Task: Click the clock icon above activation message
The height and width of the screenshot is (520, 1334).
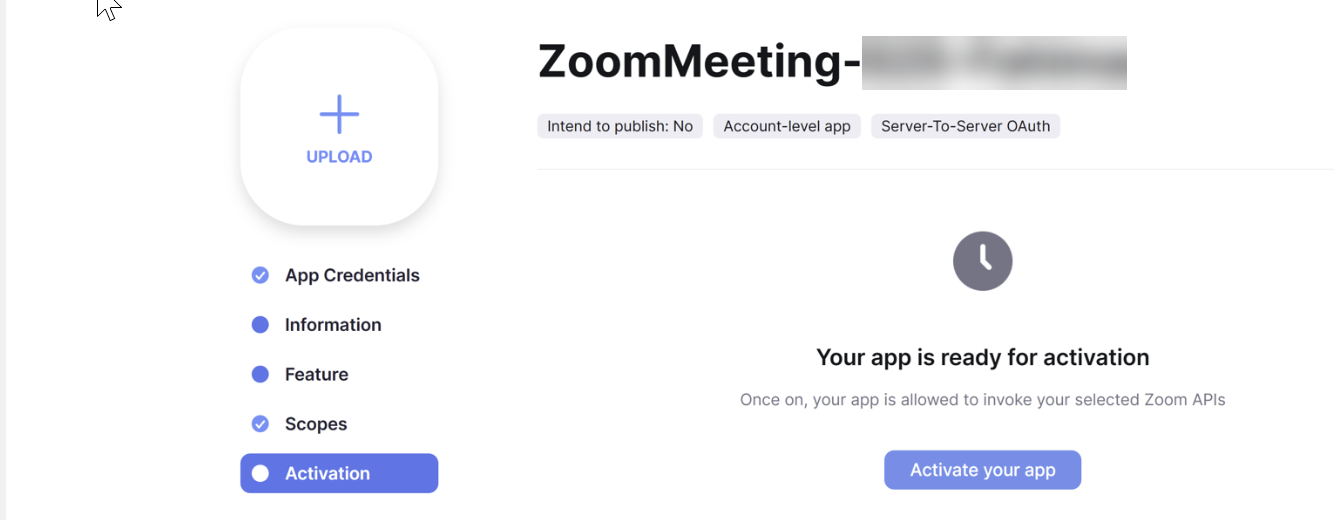Action: (x=982, y=261)
